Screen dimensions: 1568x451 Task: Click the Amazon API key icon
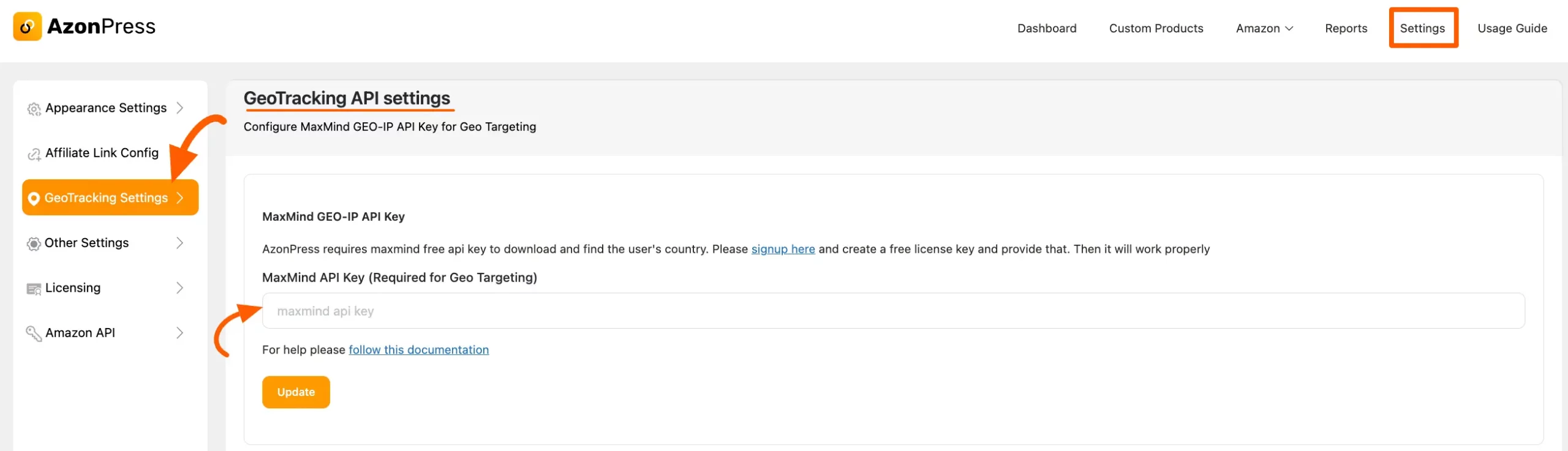(x=34, y=334)
